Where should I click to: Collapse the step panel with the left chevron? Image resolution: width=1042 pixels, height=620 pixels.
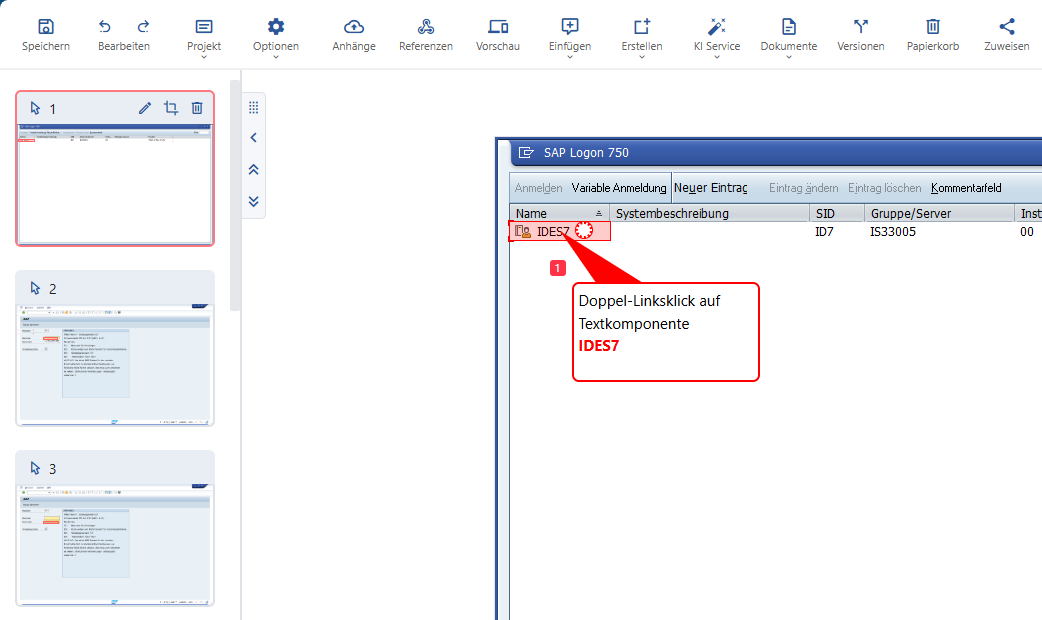(x=254, y=138)
